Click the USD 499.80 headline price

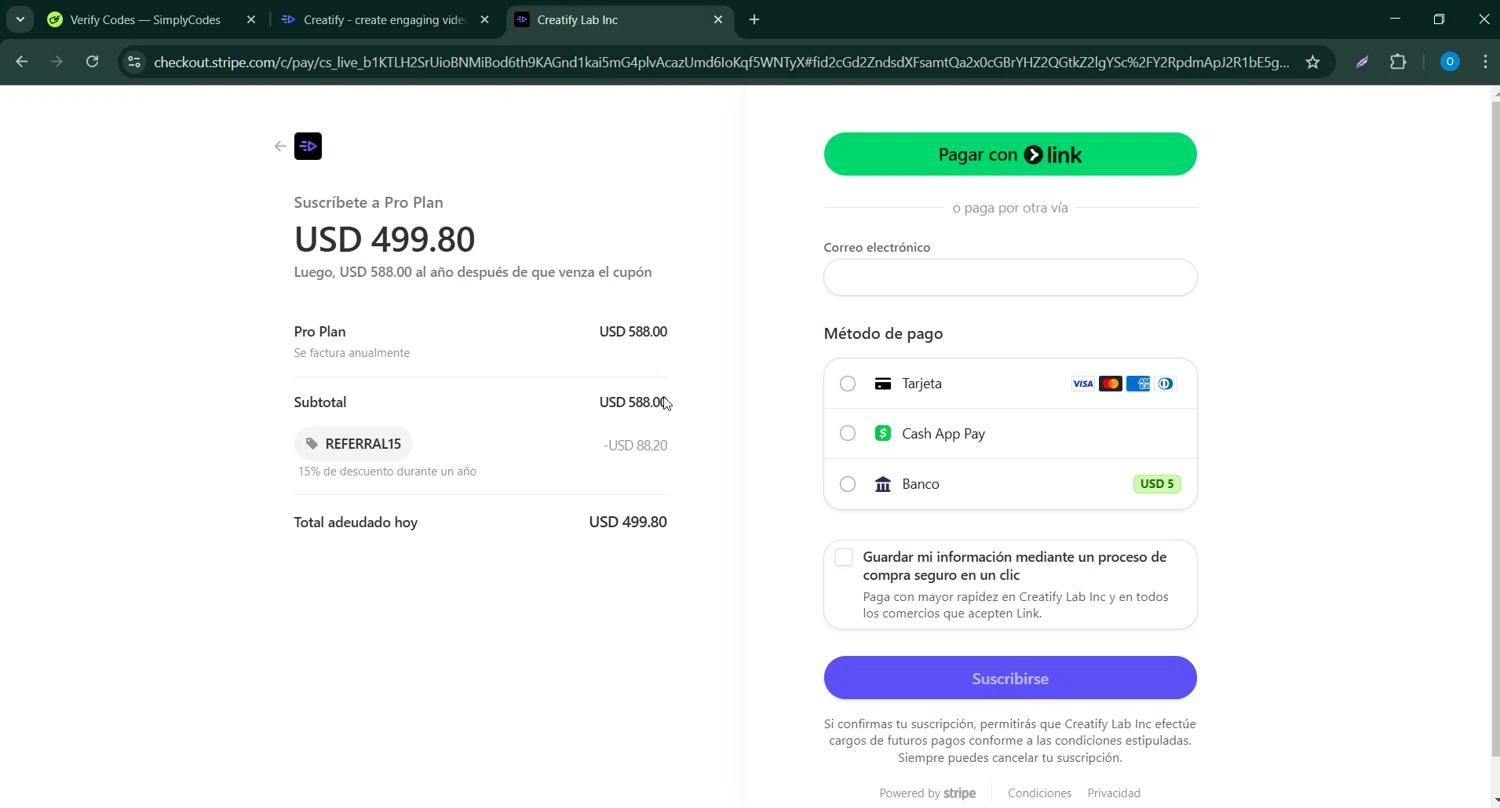(x=384, y=239)
